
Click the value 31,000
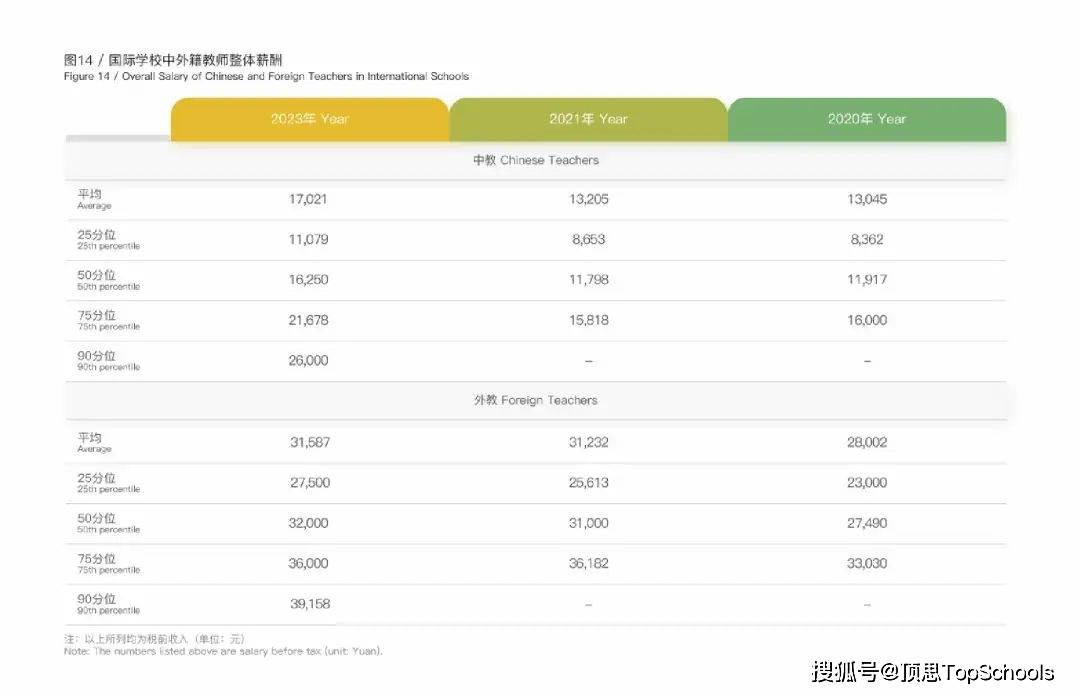tap(588, 523)
